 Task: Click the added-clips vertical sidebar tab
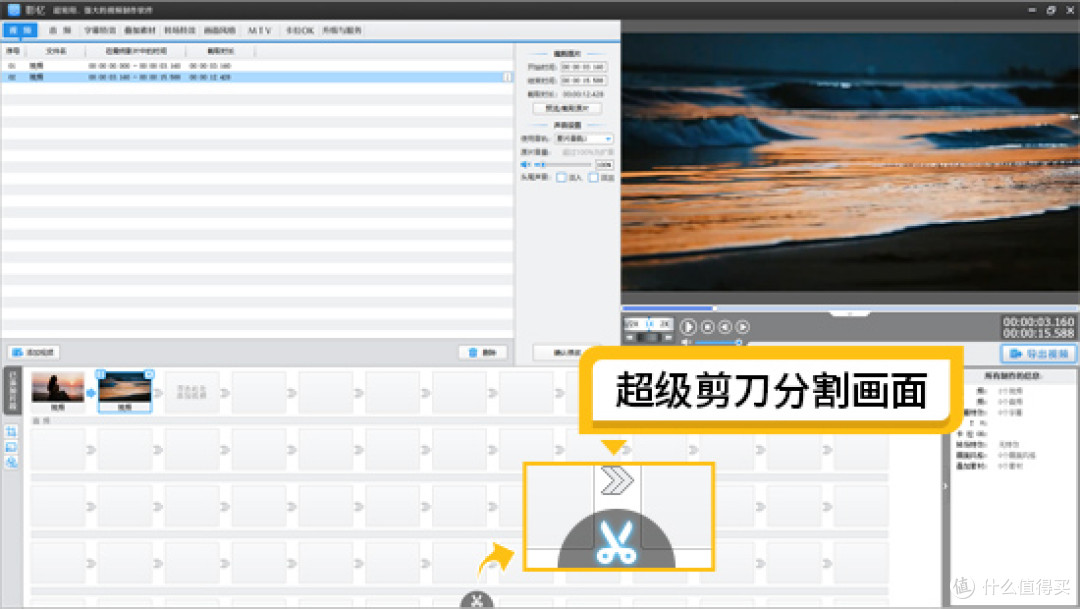tap(12, 391)
